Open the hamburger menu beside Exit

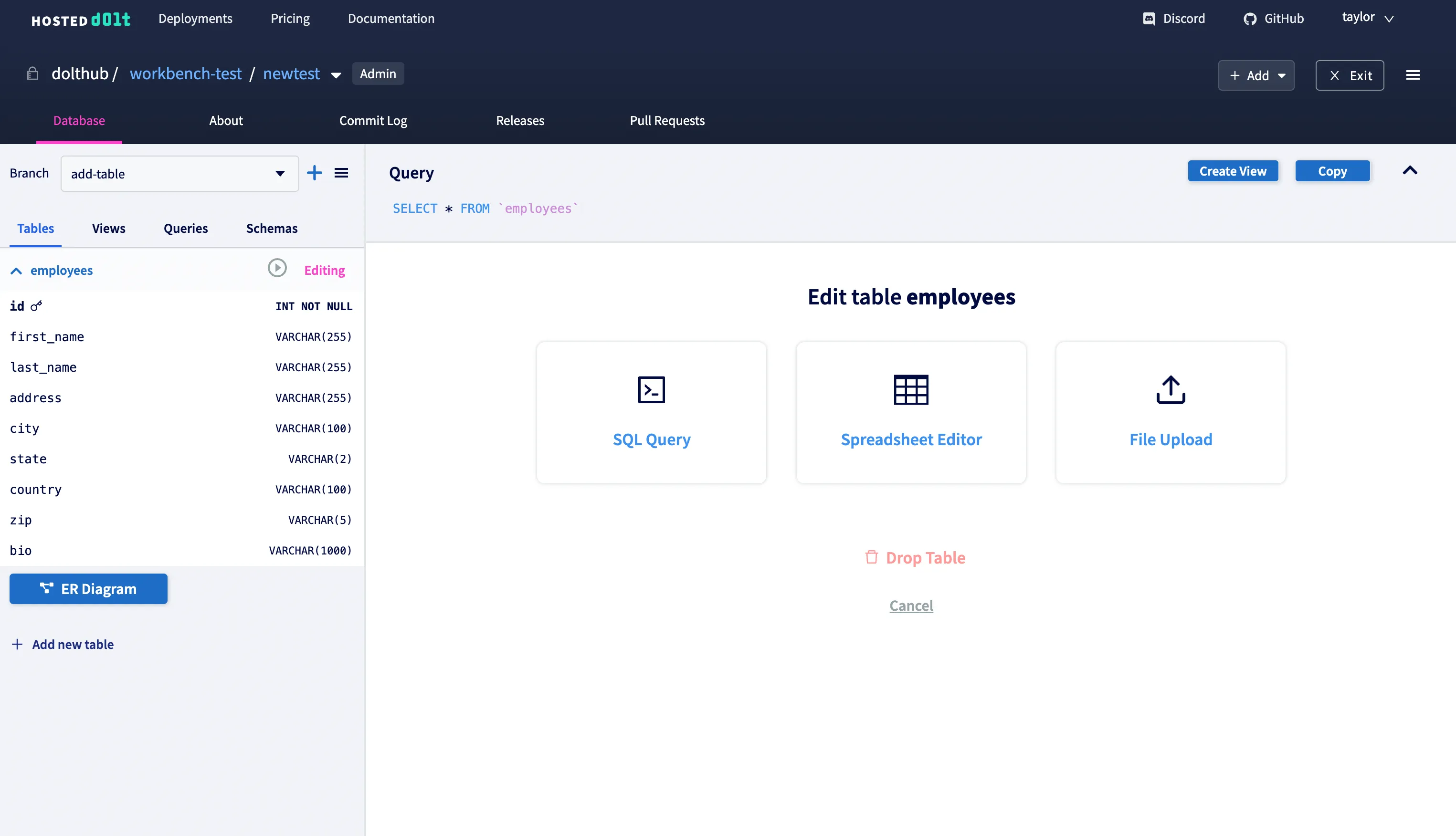coord(1413,75)
